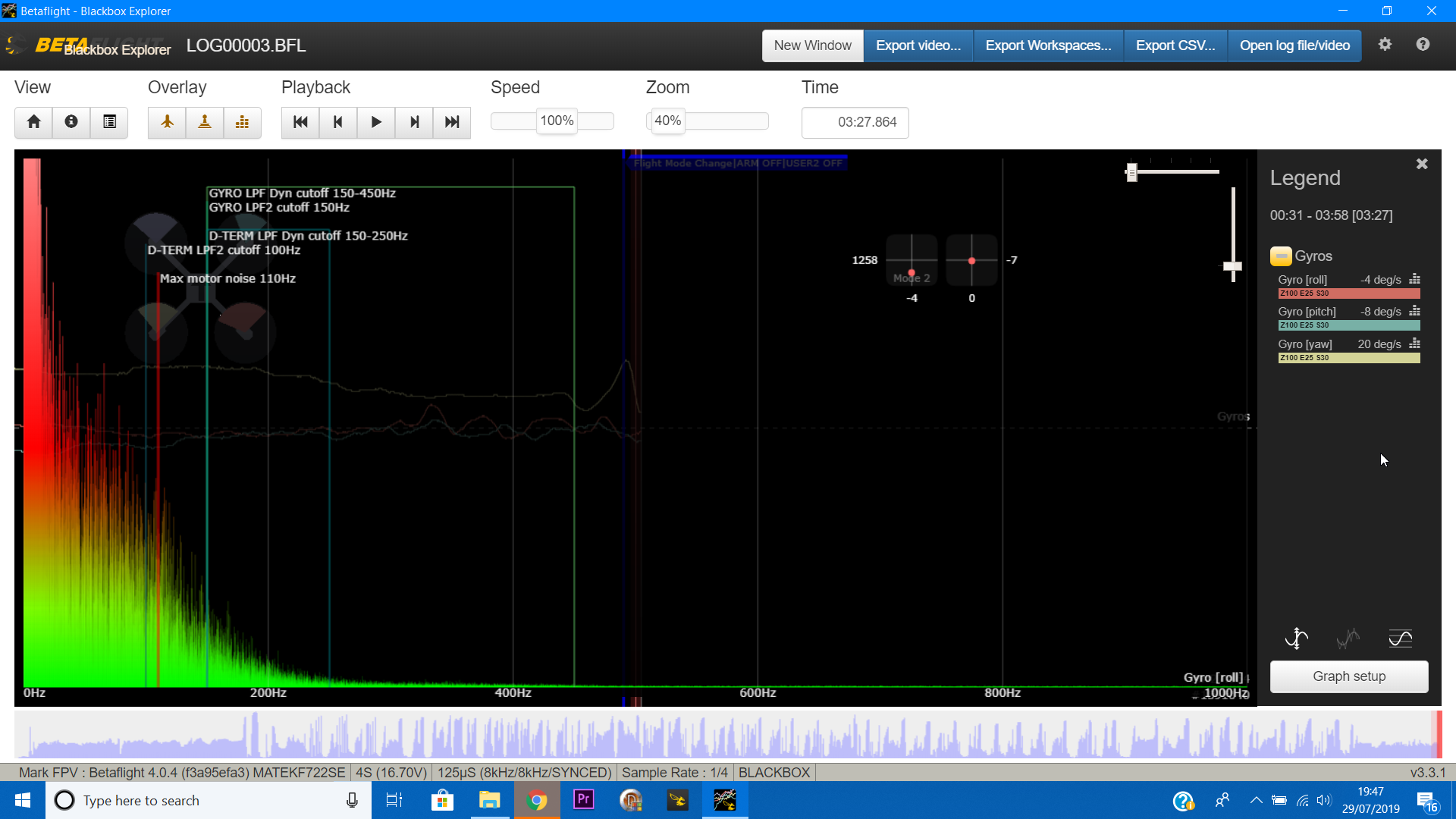Toggle the craft overlay icon
The height and width of the screenshot is (819, 1456).
pos(167,122)
